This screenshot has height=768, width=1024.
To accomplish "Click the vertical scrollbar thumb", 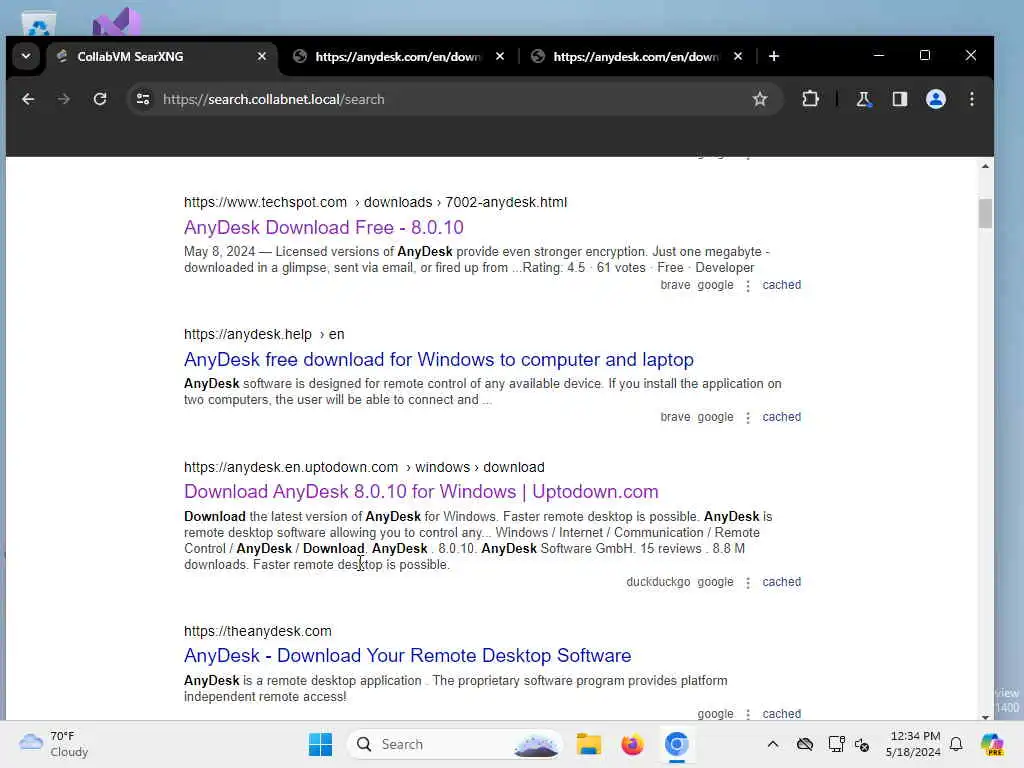I will (985, 213).
